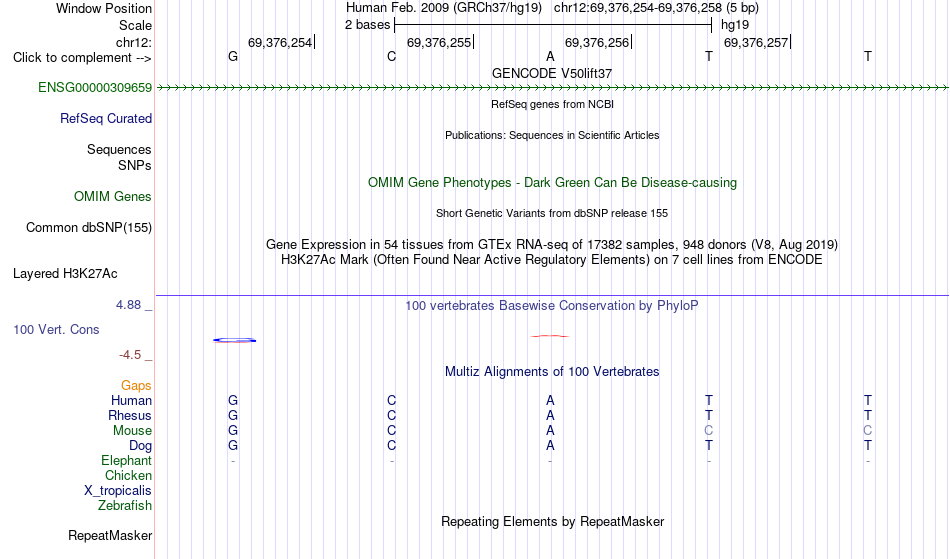This screenshot has width=950, height=559.
Task: Click the Dog row A base
Action: click(550, 446)
